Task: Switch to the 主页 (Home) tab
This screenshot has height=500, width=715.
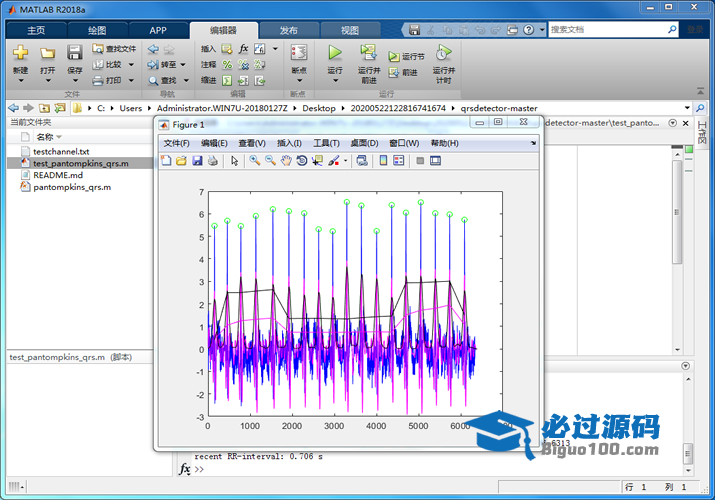Action: (x=36, y=31)
